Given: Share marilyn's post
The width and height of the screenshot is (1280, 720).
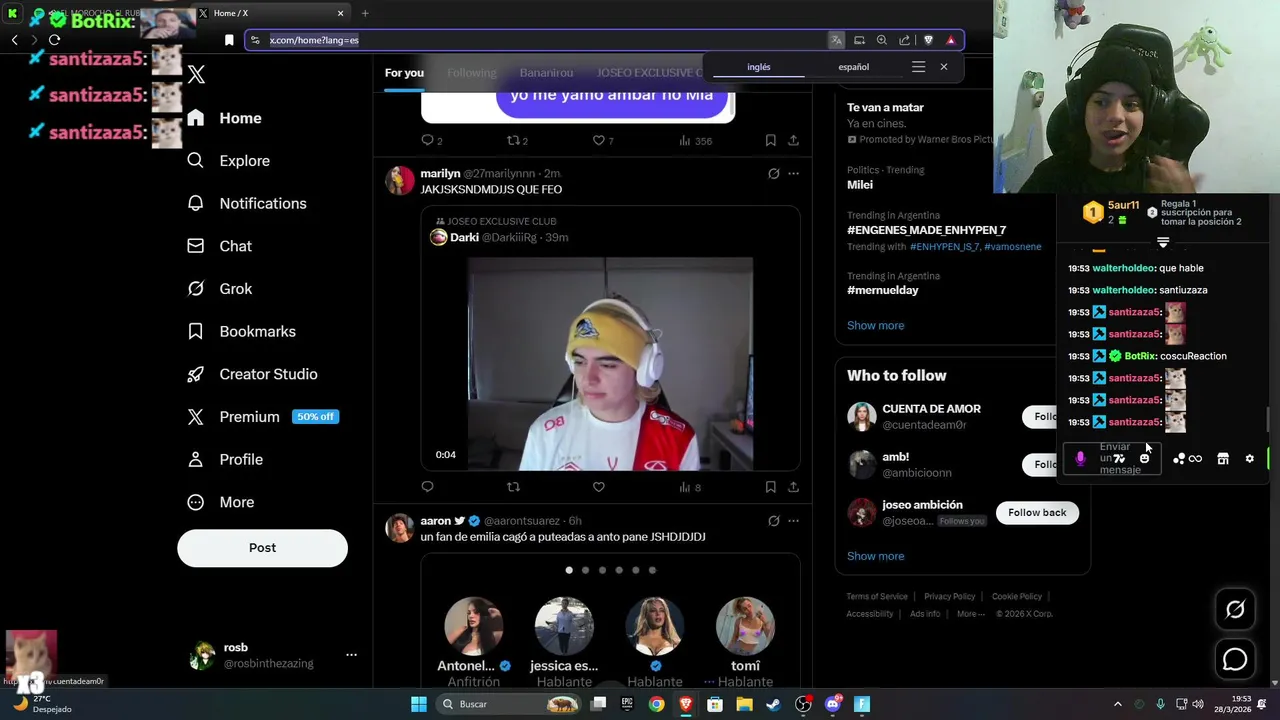Looking at the screenshot, I should [x=793, y=487].
